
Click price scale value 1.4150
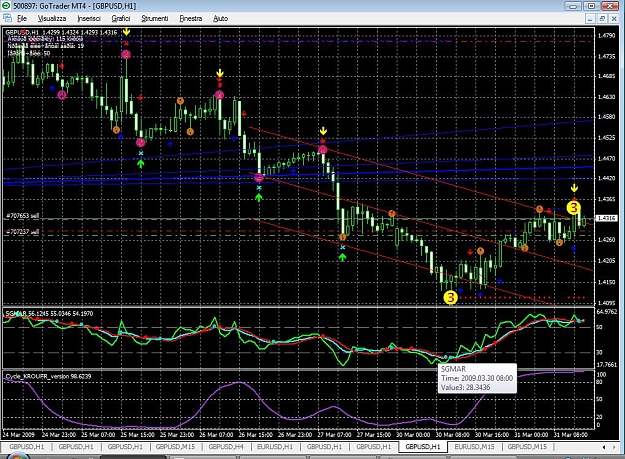pyautogui.click(x=607, y=282)
